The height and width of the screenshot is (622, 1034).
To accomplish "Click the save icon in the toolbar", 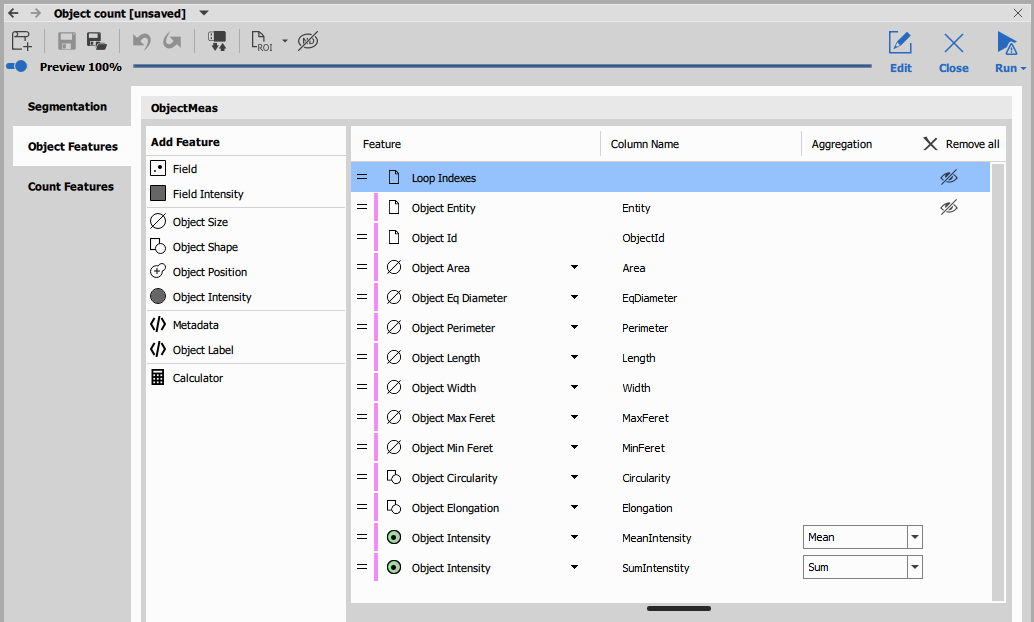I will (67, 41).
